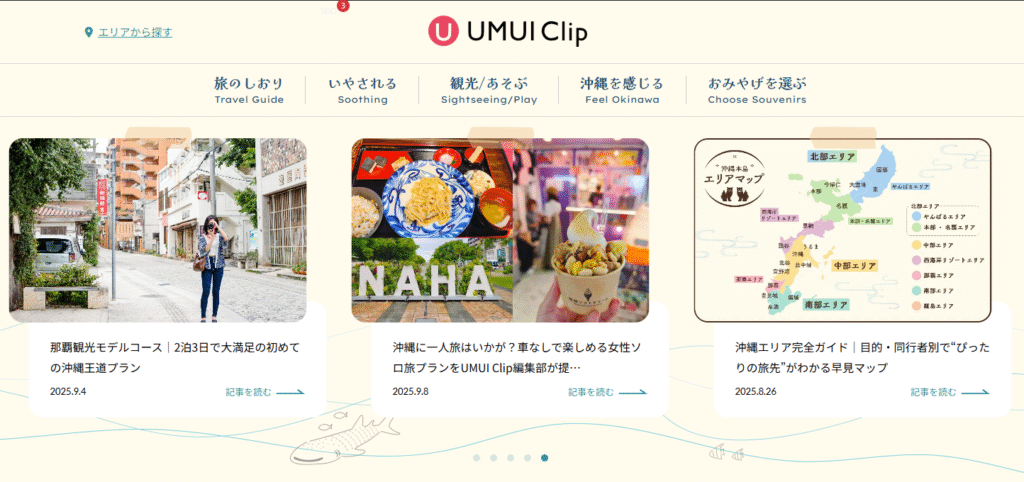The height and width of the screenshot is (482, 1024).
Task: Click the location pin icon beside エリアから探す
Action: tap(89, 32)
